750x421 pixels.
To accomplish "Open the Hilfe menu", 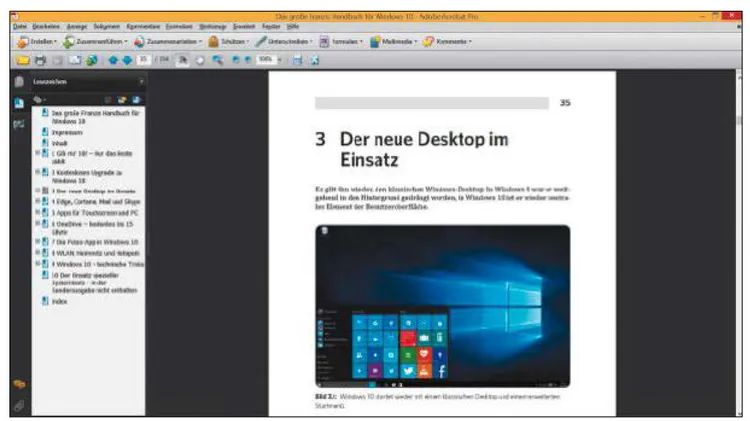I will [293, 27].
